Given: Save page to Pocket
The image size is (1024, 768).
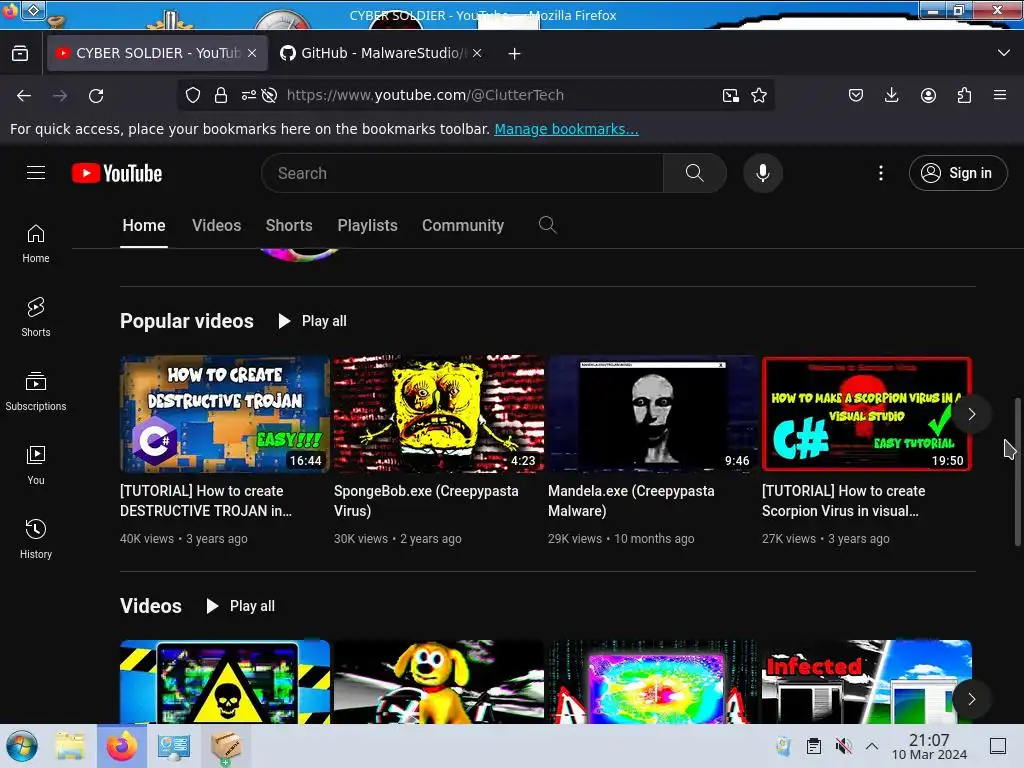Looking at the screenshot, I should pyautogui.click(x=856, y=95).
